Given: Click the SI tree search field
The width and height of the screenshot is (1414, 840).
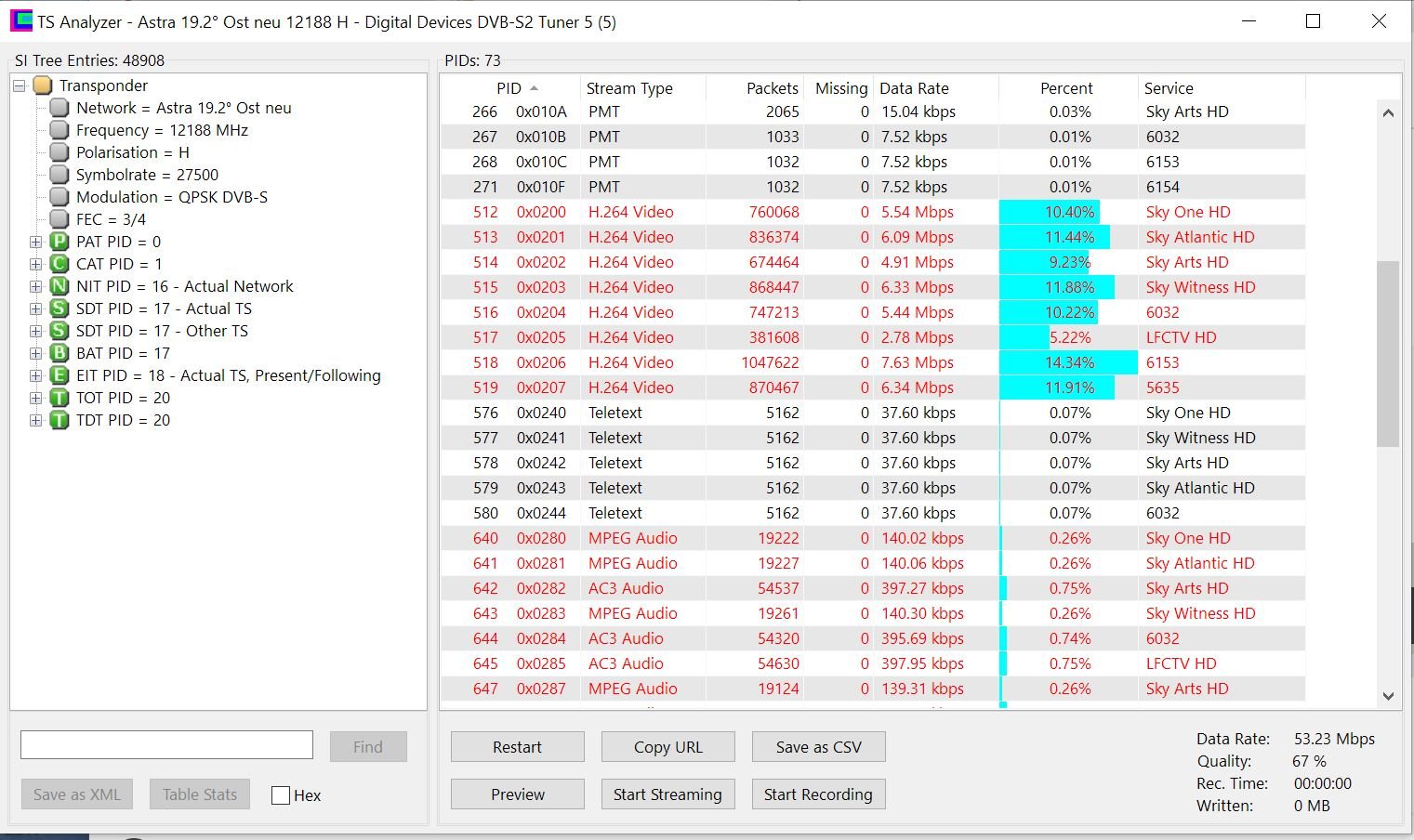Looking at the screenshot, I should point(167,745).
